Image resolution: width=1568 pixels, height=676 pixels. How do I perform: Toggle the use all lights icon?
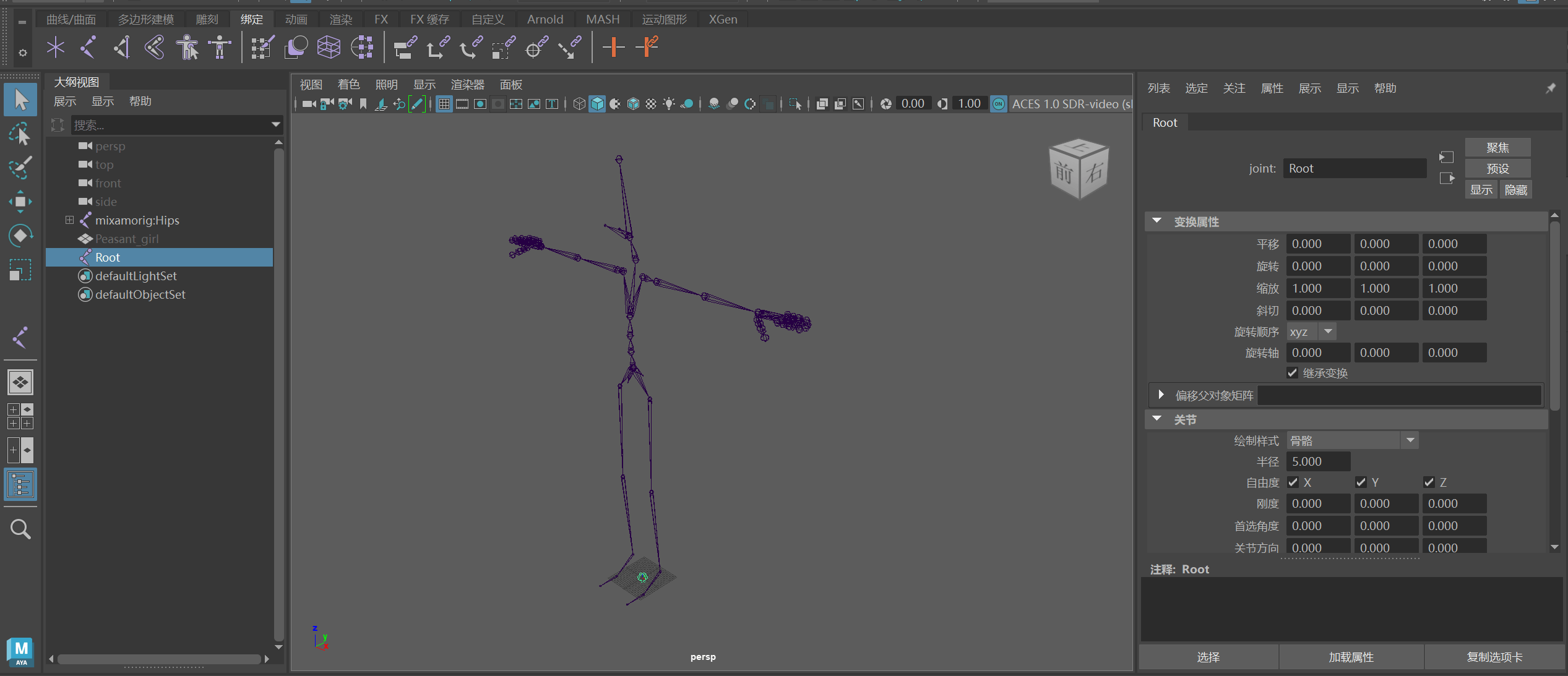tap(669, 104)
